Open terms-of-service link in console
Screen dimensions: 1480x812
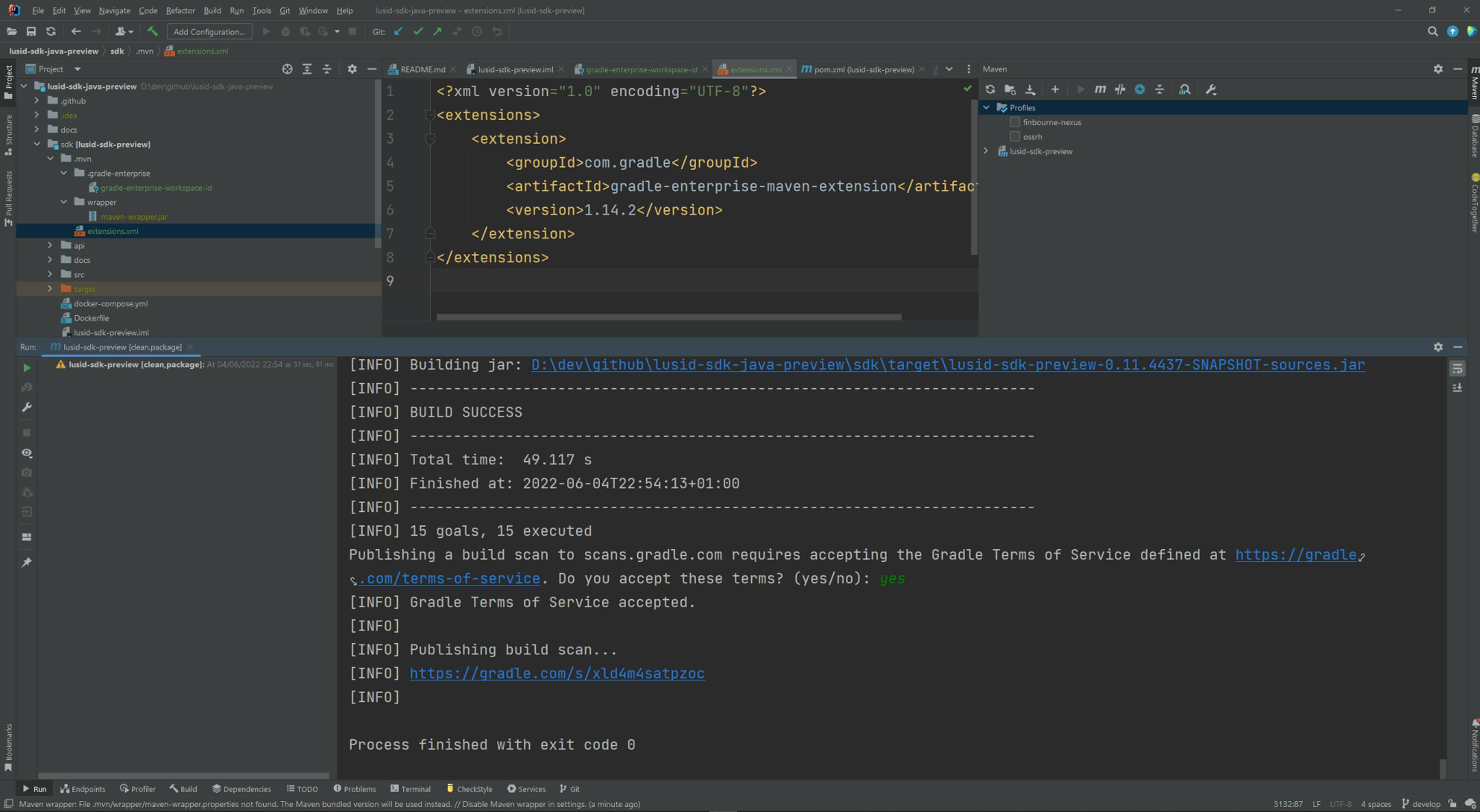[x=449, y=578]
